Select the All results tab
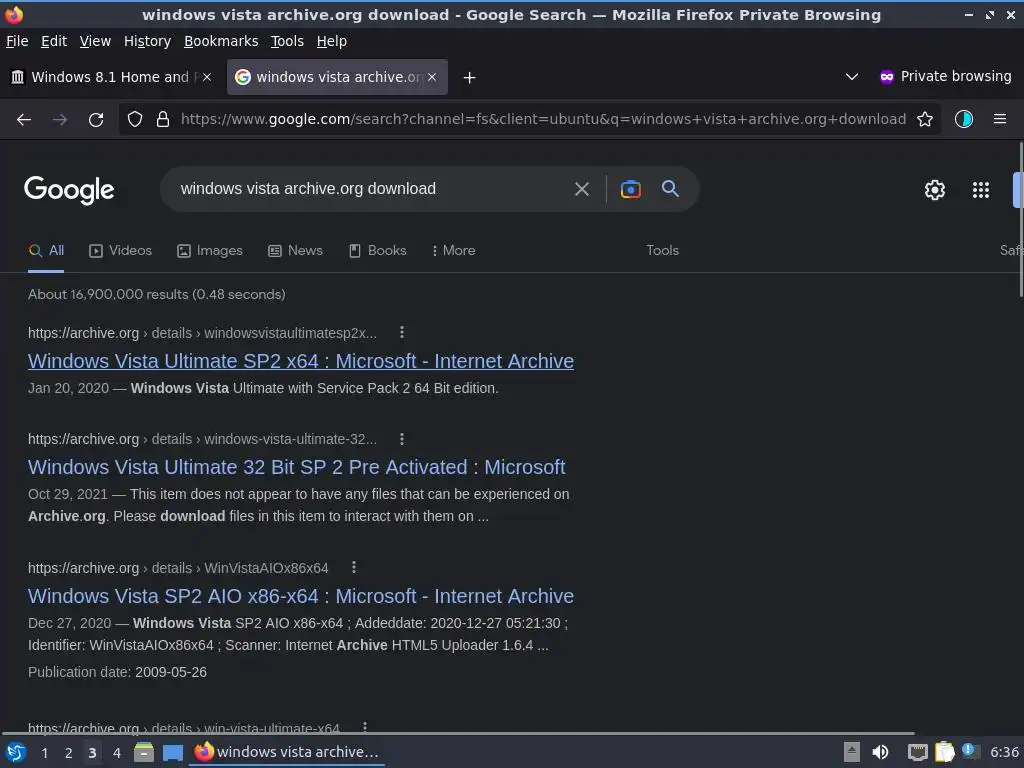The image size is (1024, 768). point(46,251)
